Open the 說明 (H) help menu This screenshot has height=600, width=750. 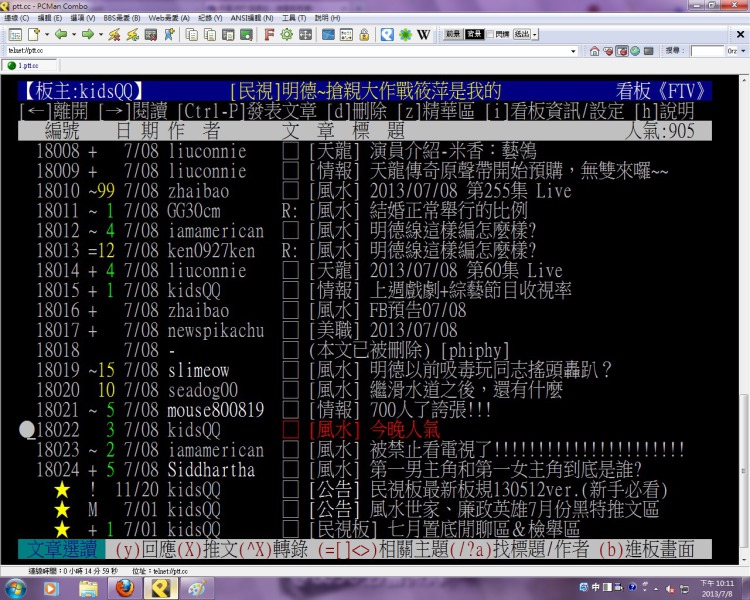(327, 18)
